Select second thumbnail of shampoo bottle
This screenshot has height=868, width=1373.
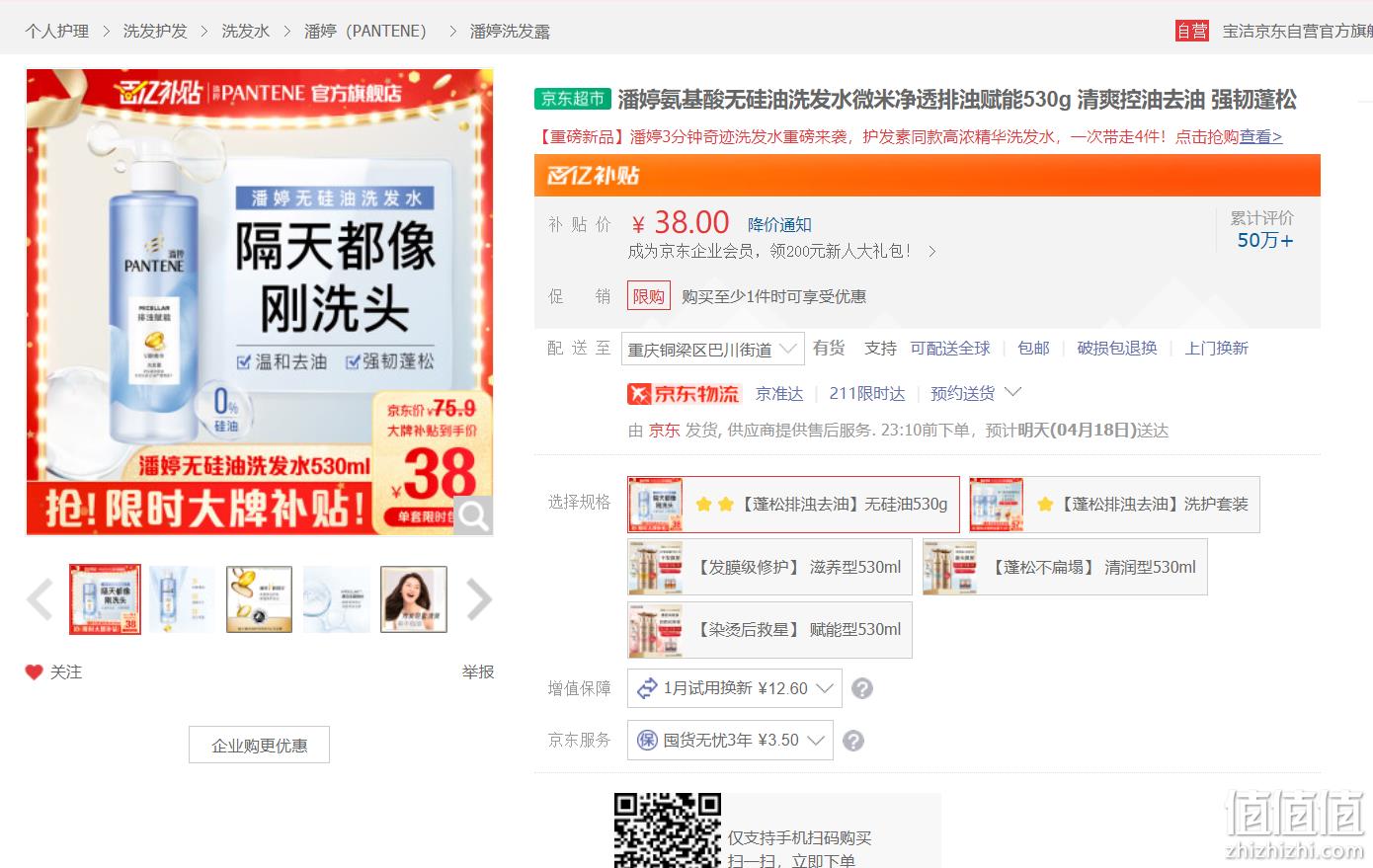182,599
